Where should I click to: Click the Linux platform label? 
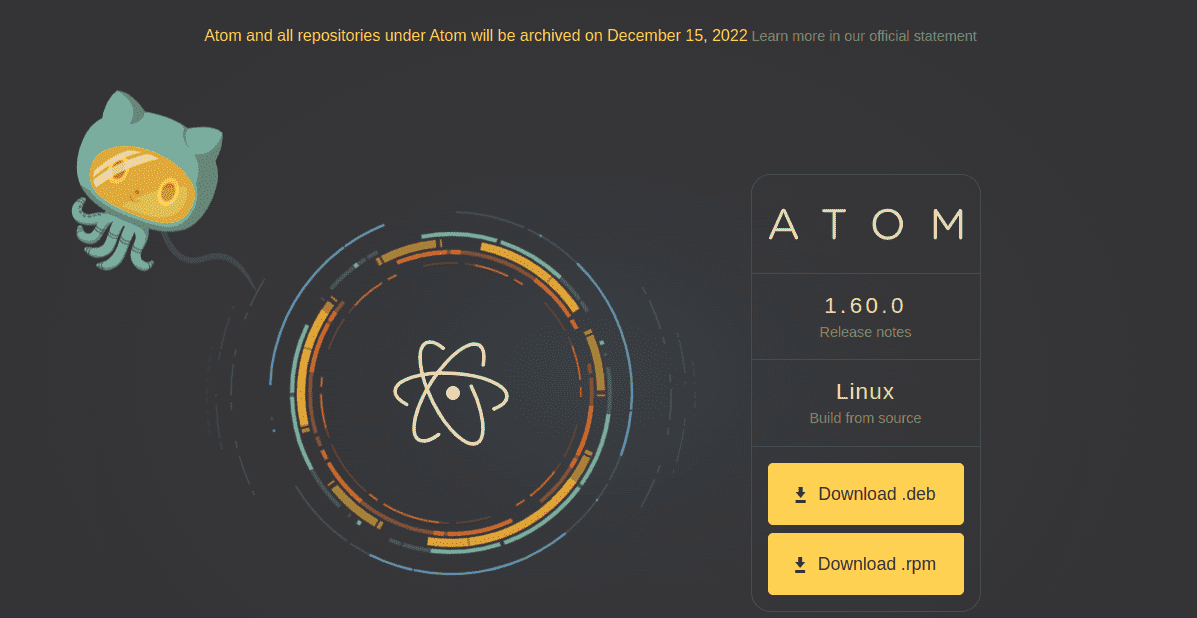pos(865,391)
